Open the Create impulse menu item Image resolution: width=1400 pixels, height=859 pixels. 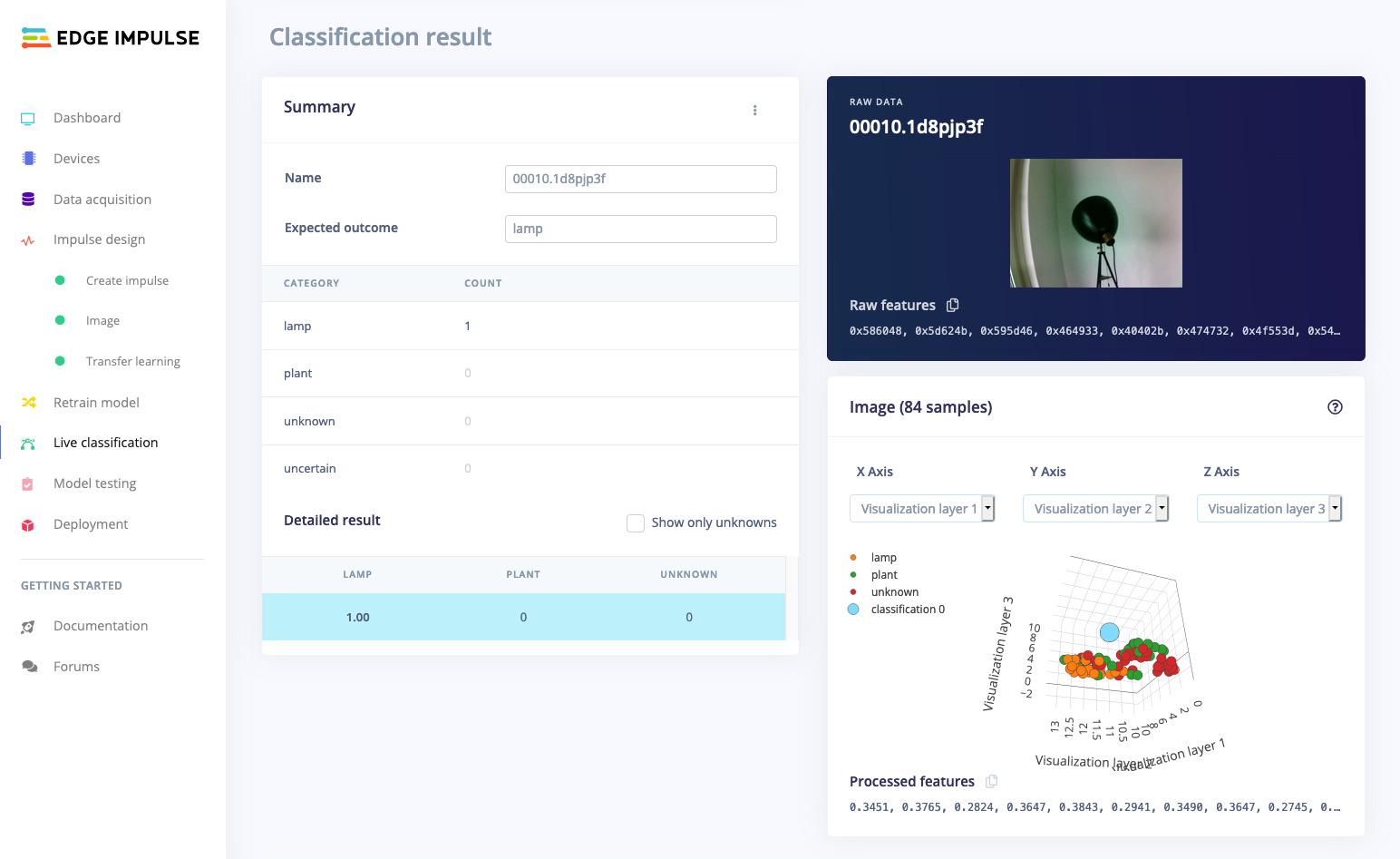(x=128, y=281)
